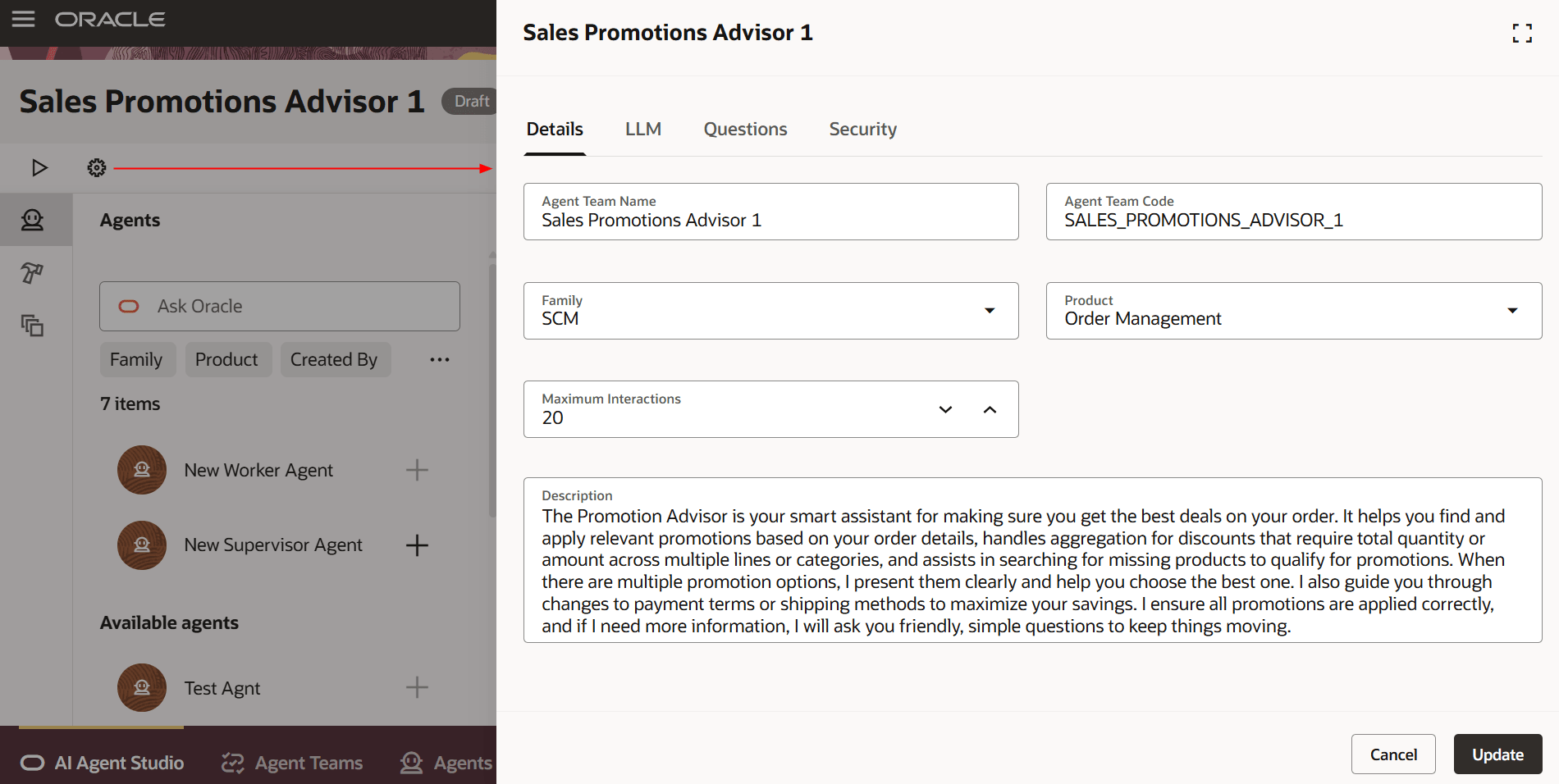
Task: Cancel the agent team edits
Action: [1392, 754]
